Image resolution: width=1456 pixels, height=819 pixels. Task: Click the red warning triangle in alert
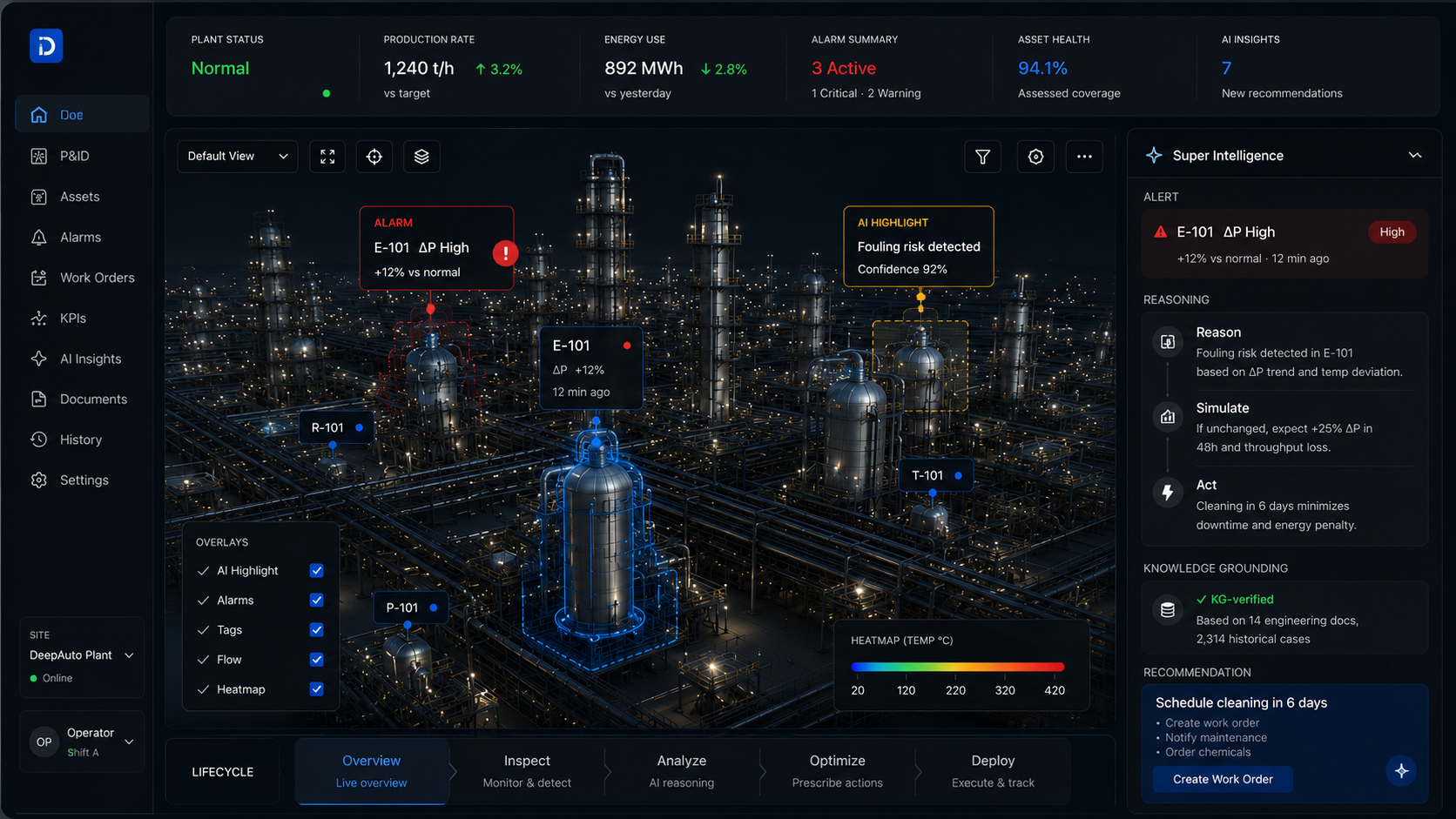1160,232
